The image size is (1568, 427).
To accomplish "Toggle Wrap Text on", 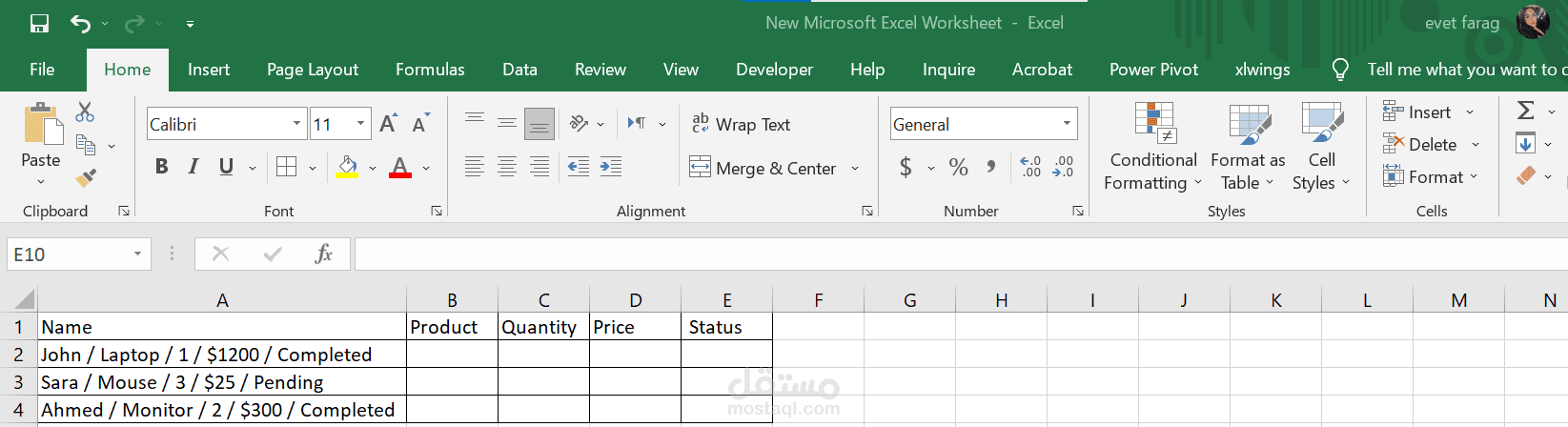I will [742, 124].
